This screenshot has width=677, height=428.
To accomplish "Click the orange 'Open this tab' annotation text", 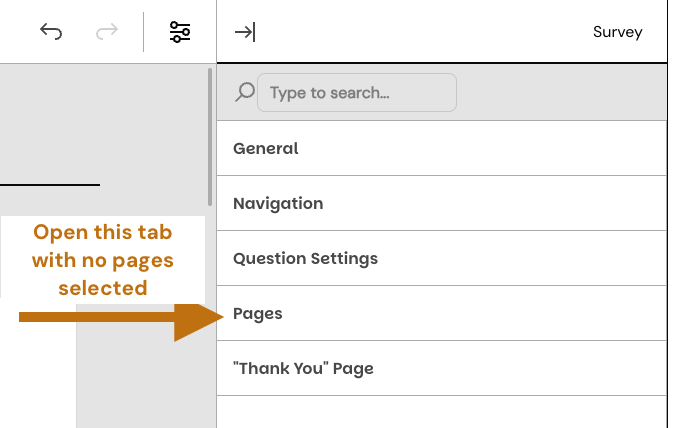I will point(102,260).
